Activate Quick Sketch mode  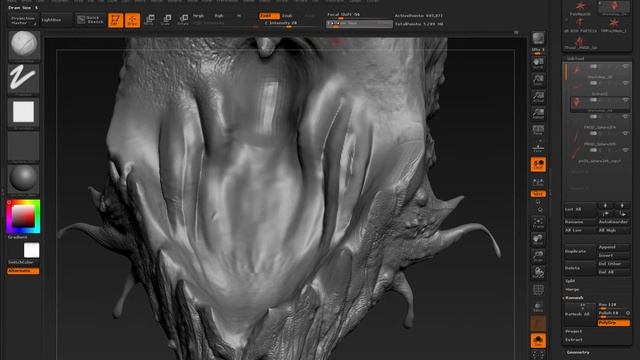[x=91, y=20]
